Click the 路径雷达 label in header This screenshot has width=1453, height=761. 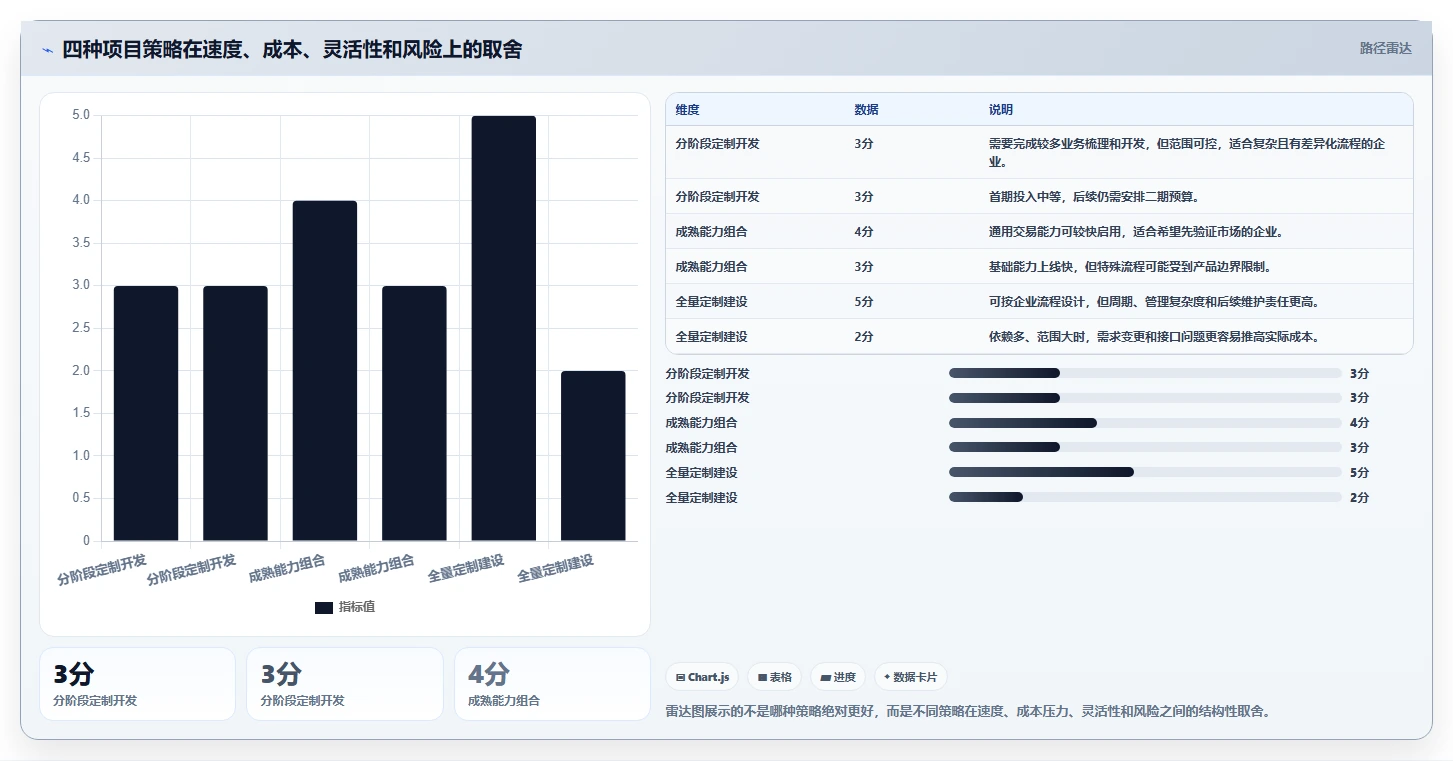(x=1386, y=48)
